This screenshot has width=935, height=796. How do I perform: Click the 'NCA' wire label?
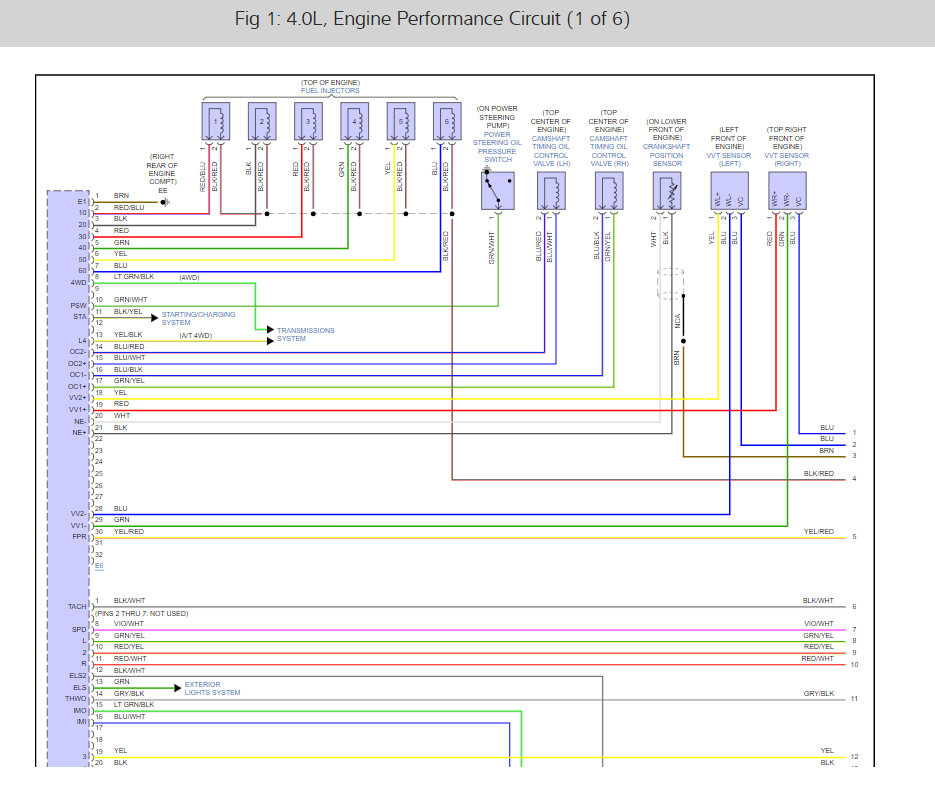(x=677, y=321)
